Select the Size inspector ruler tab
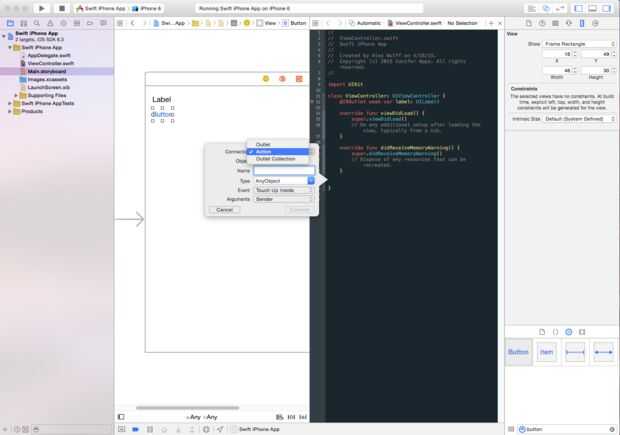The width and height of the screenshot is (620, 435). pos(582,23)
